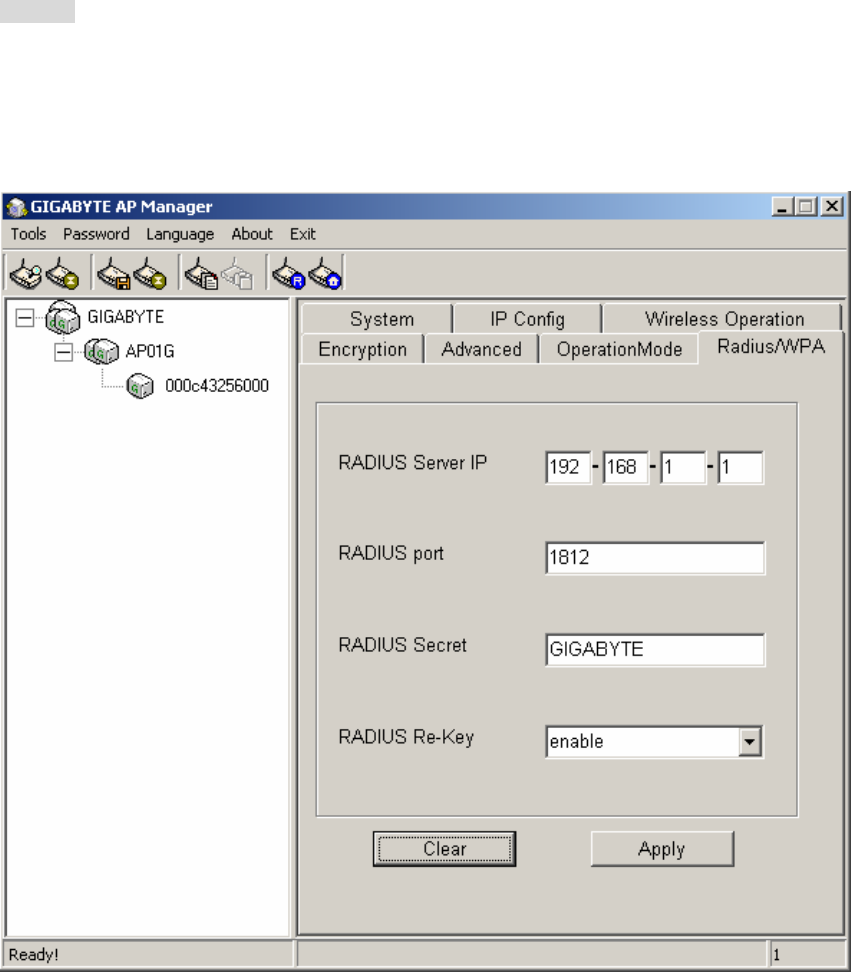Click the third RADIUS Server IP octet field
The image size is (851, 972).
coord(683,467)
